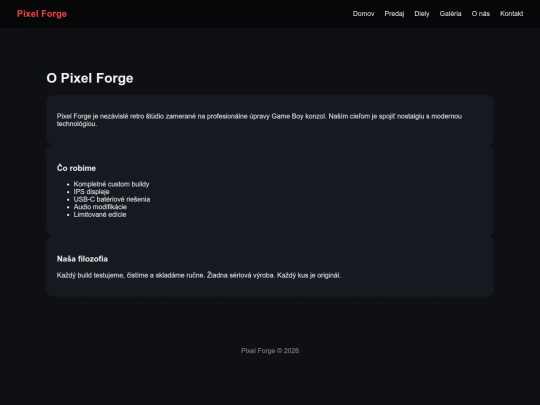This screenshot has width=540, height=405.
Task: Visit the Galéria page
Action: (450, 14)
